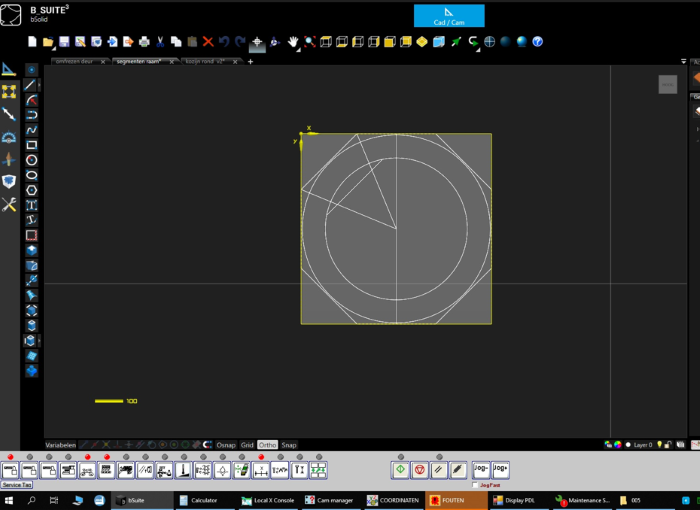Screen dimensions: 700x510
Task: Toggle Snap in status bar
Action: click(289, 445)
